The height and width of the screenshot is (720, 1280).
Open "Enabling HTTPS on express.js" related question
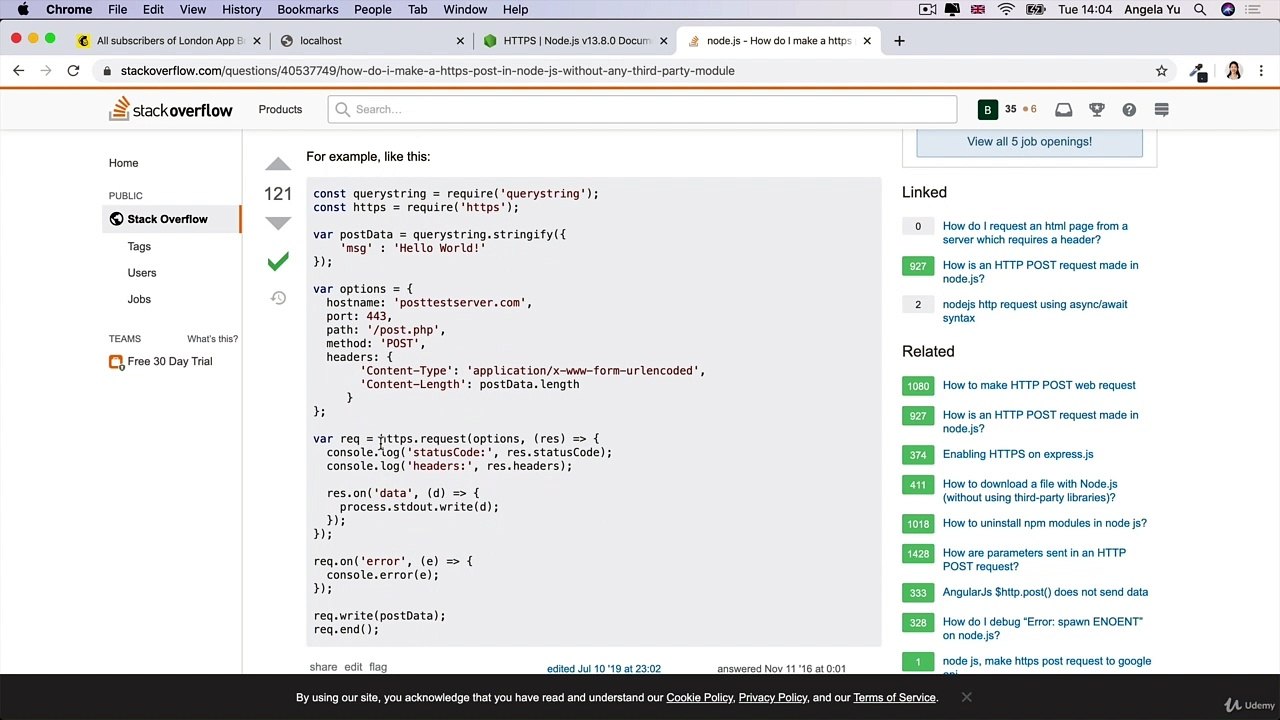tap(1018, 454)
